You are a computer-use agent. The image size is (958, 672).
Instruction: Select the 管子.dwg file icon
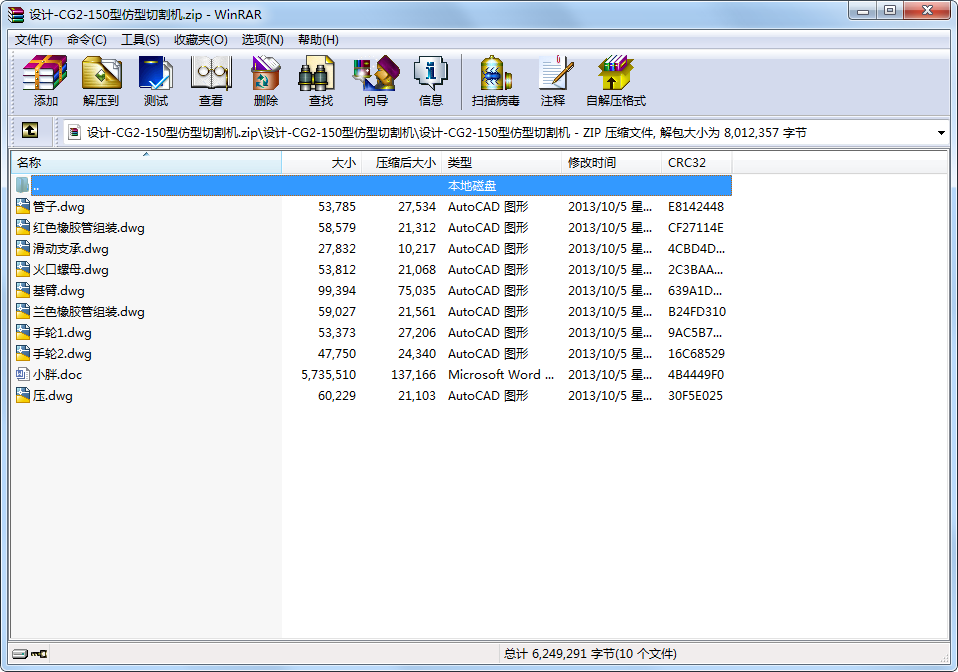click(23, 206)
